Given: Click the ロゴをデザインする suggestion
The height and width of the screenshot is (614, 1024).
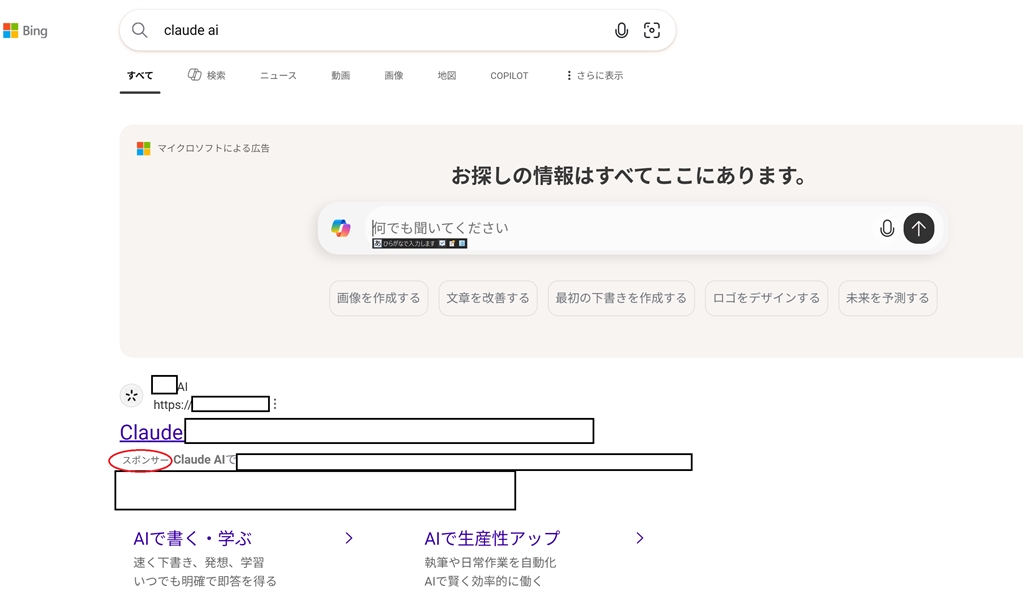Looking at the screenshot, I should (x=766, y=298).
